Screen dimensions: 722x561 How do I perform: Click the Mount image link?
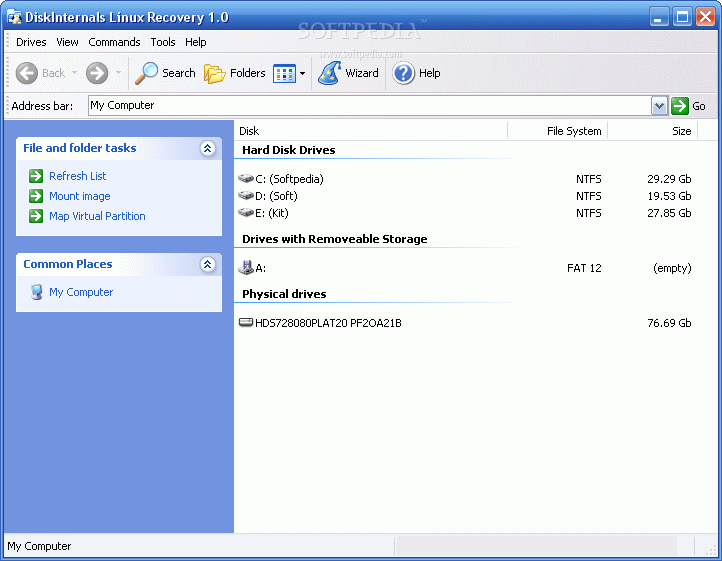(x=80, y=196)
